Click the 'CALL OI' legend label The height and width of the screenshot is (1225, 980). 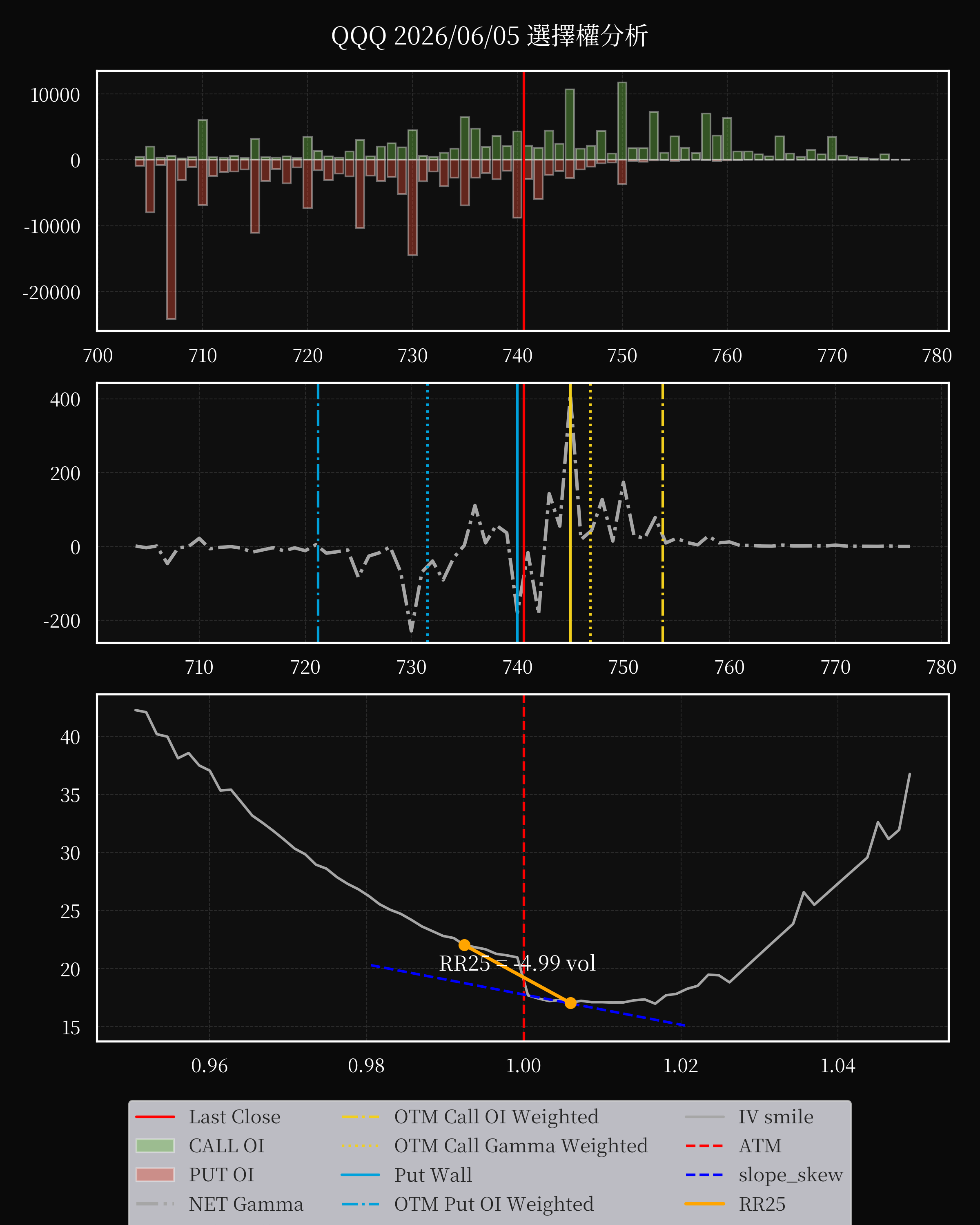point(227,1146)
